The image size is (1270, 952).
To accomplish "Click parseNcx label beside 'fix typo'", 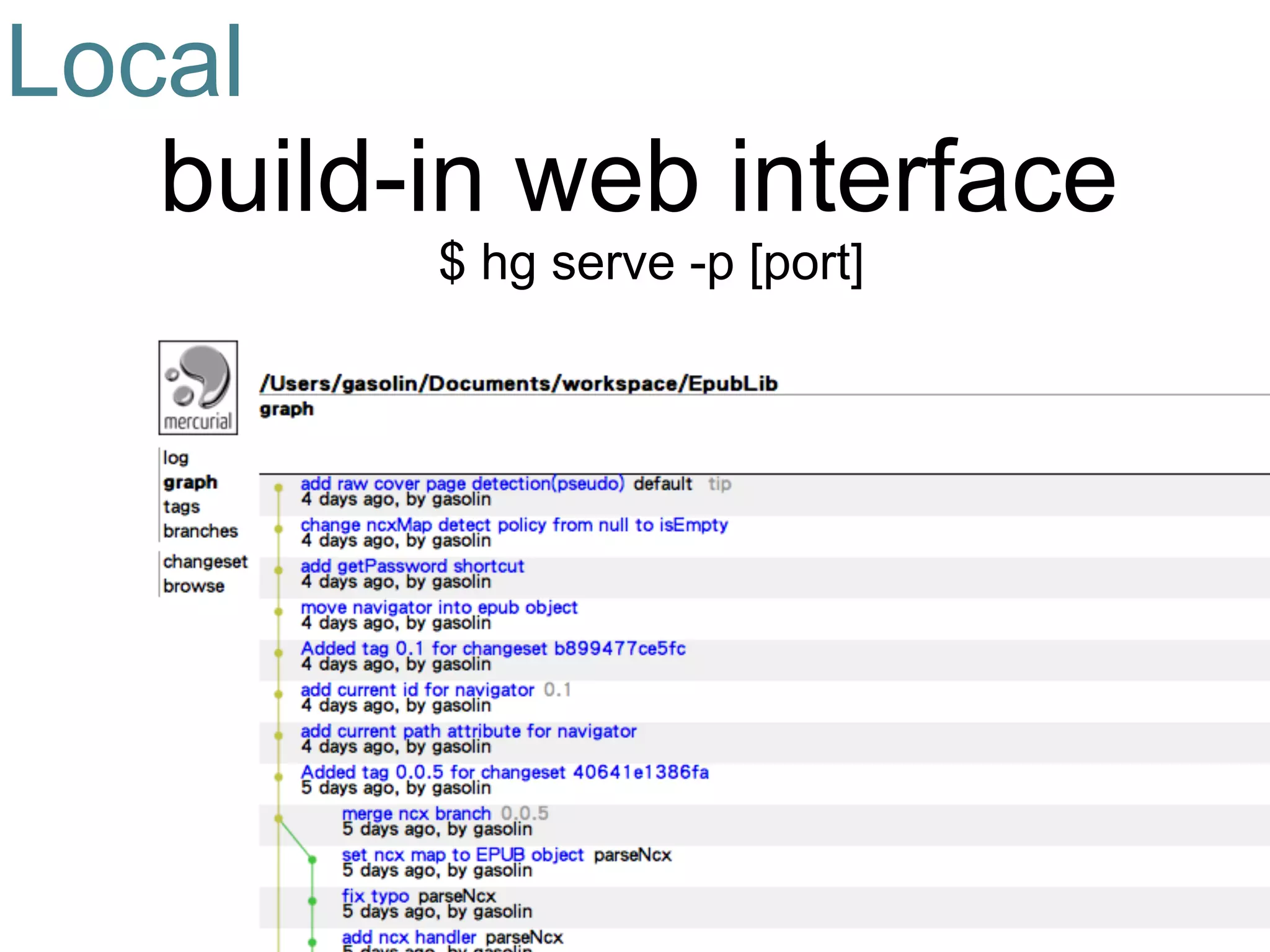I will (x=457, y=896).
